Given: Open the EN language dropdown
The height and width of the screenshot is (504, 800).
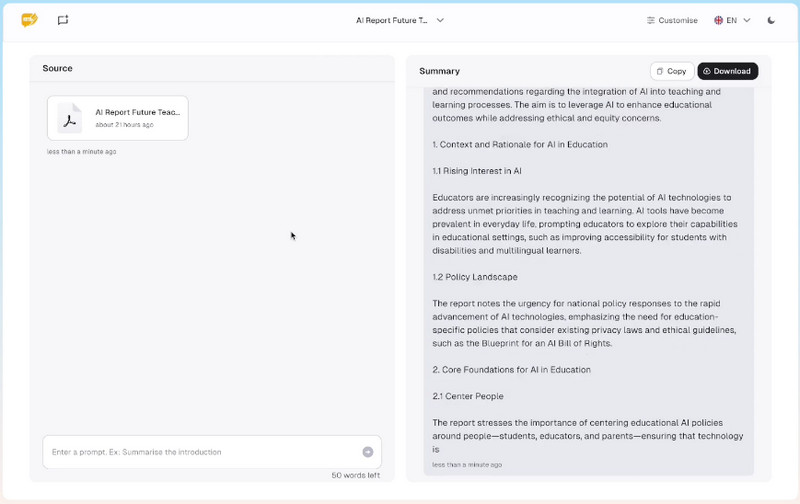Looking at the screenshot, I should coord(732,20).
